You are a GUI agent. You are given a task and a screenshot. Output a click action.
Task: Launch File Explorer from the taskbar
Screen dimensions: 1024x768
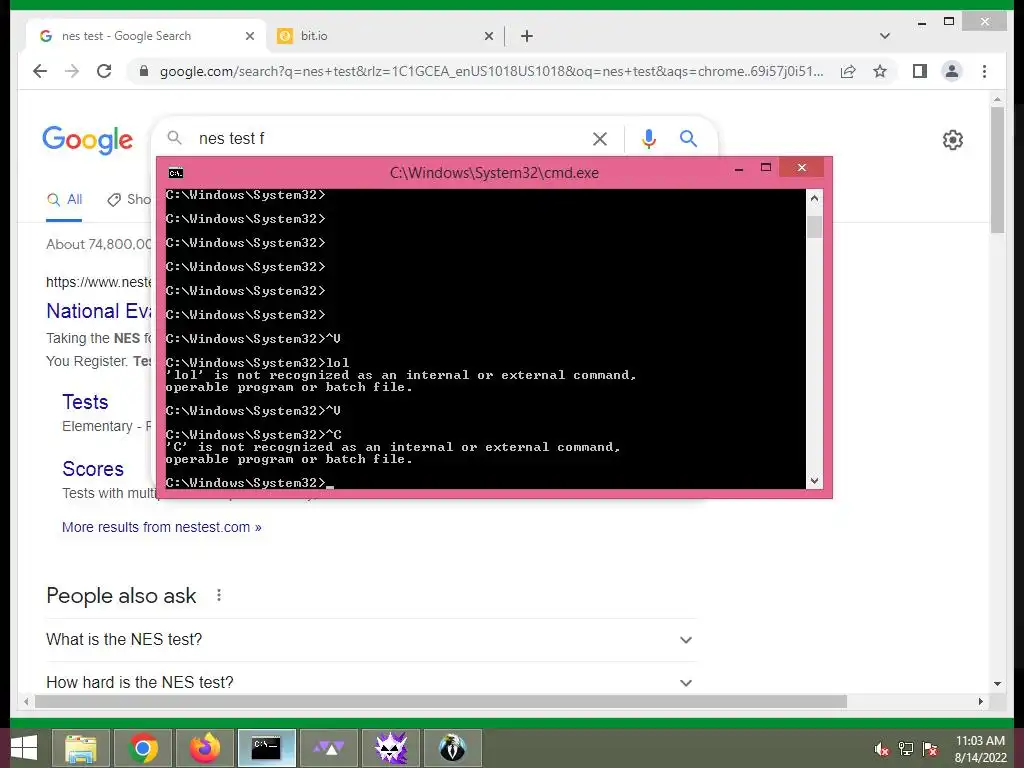81,748
